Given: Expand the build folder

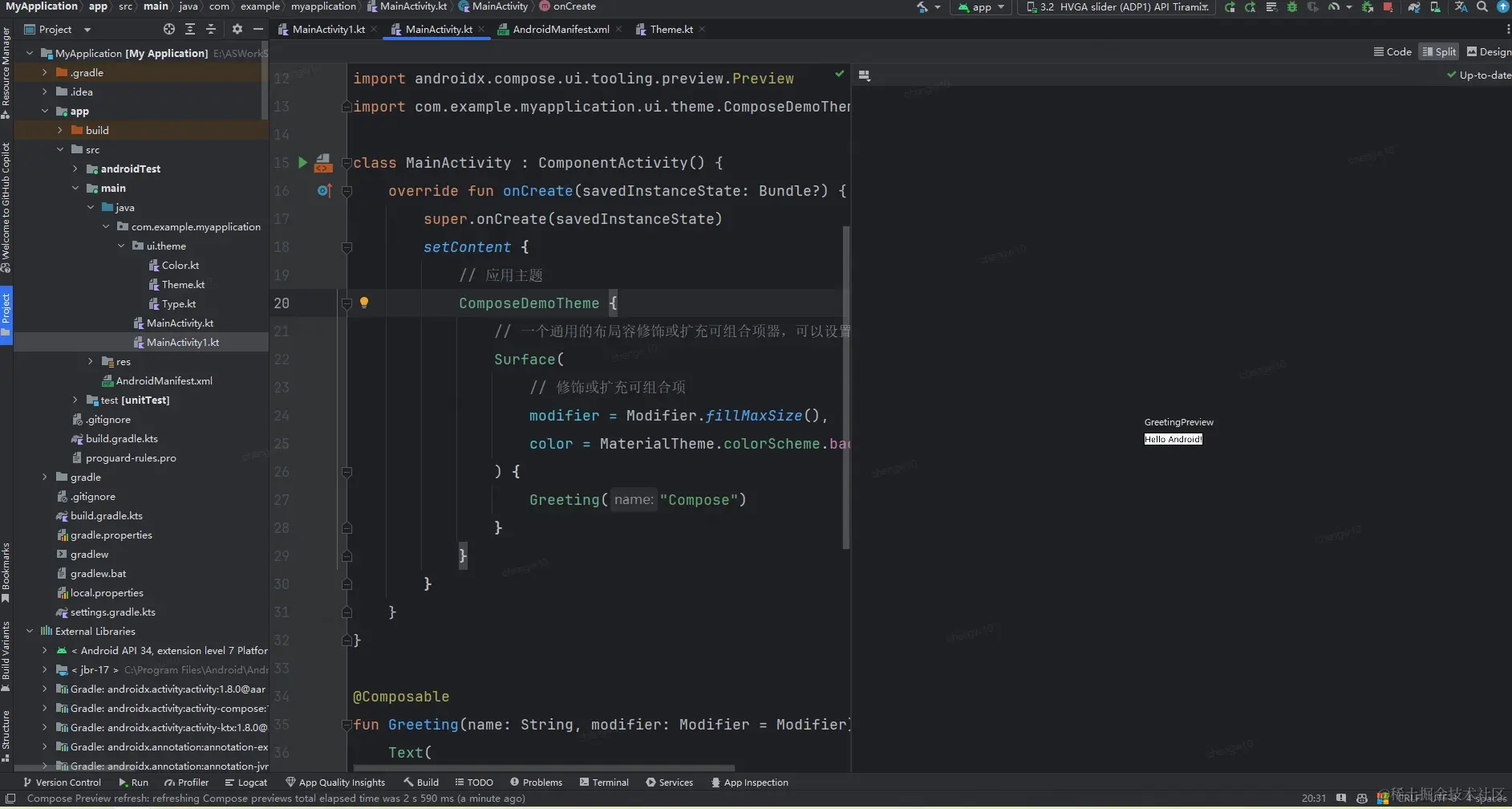Looking at the screenshot, I should (x=60, y=130).
